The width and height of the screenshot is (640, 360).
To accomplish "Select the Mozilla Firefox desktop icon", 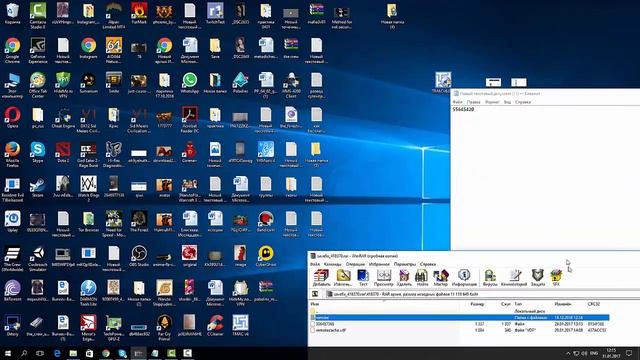I will pyautogui.click(x=13, y=154).
